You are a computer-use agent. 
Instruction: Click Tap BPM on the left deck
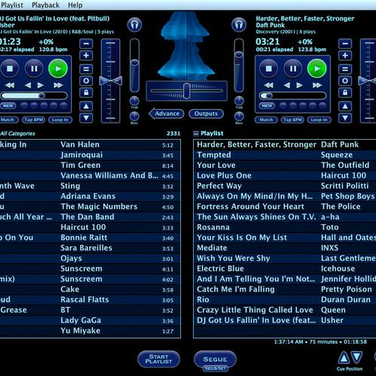(x=34, y=120)
